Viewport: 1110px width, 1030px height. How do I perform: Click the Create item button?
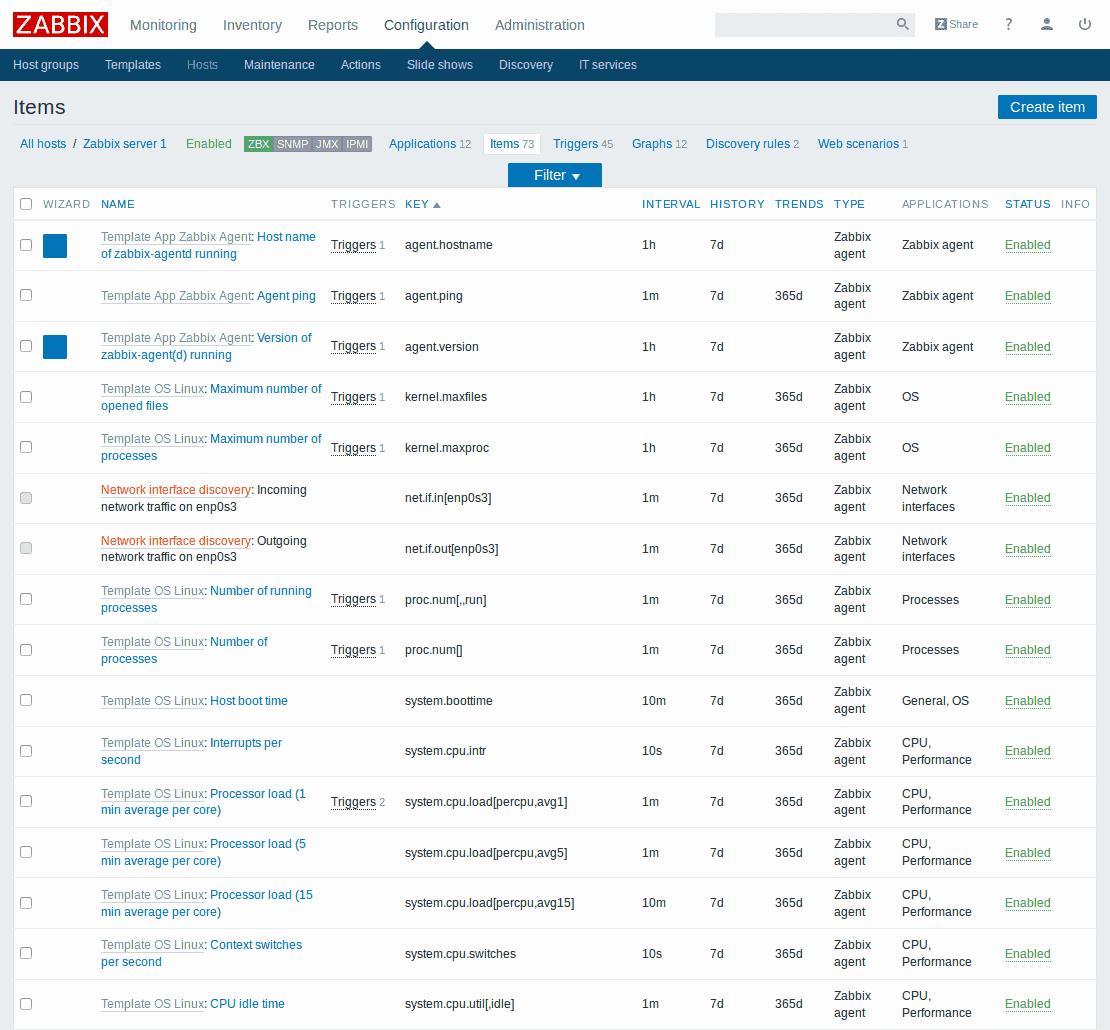[1047, 107]
